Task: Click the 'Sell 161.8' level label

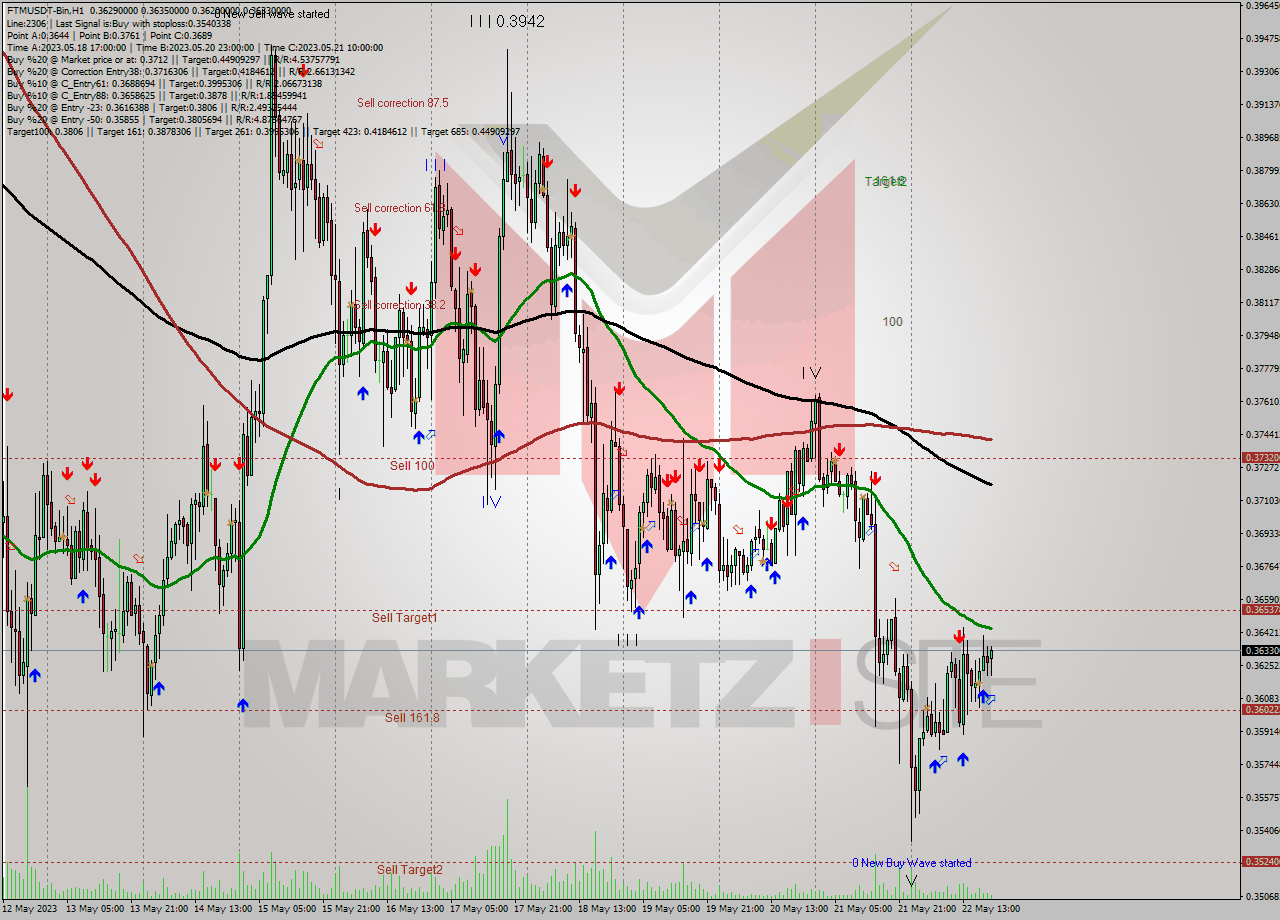Action: tap(412, 717)
